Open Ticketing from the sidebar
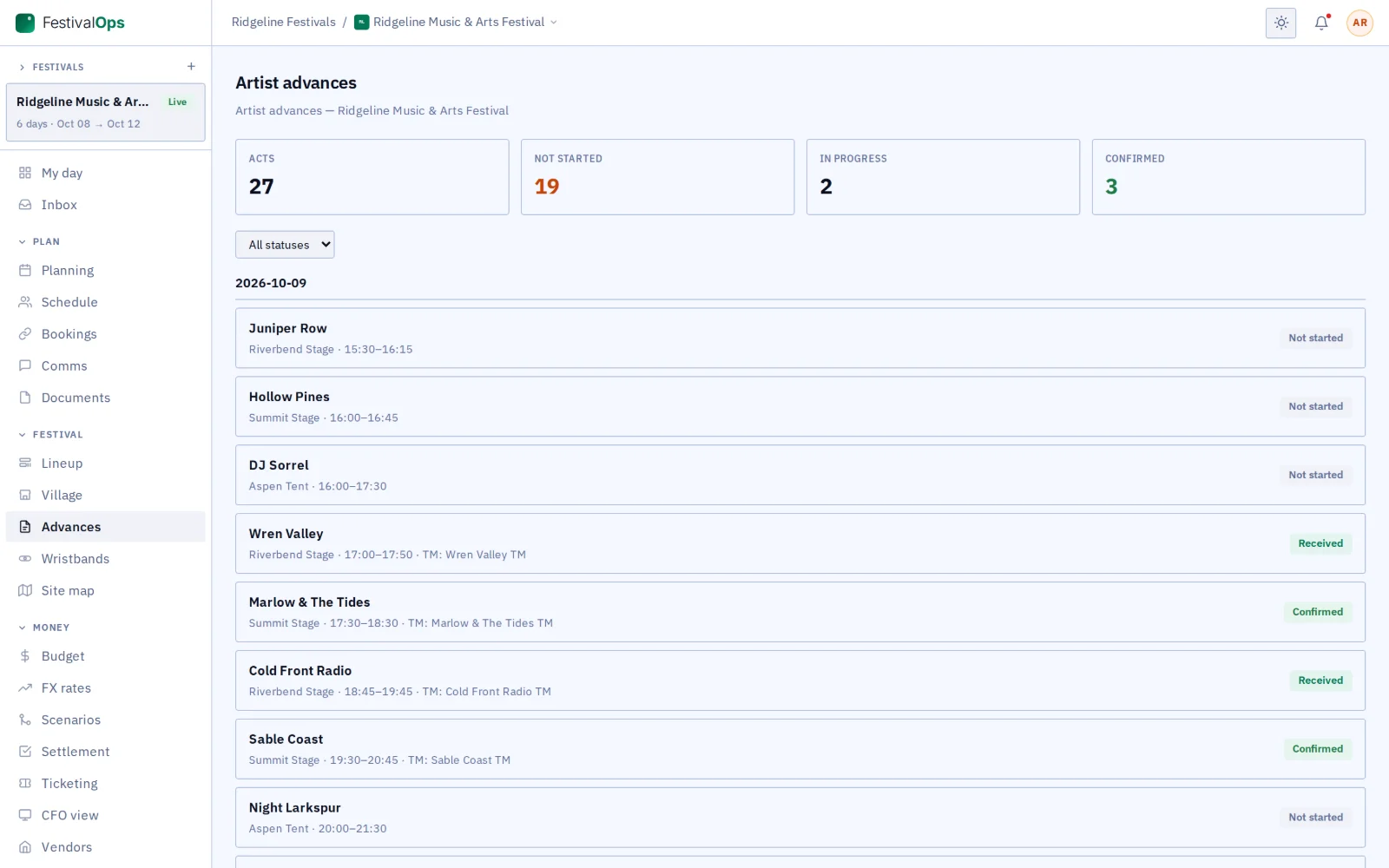1389x868 pixels. [106, 783]
